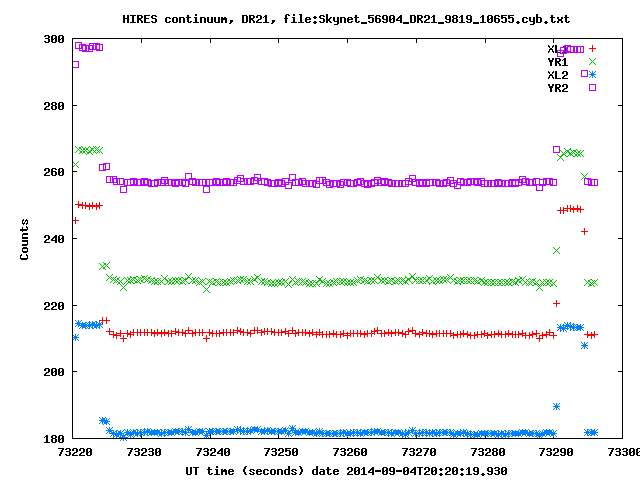Click the Counts y-axis label
This screenshot has height=480, width=640.
24,239
